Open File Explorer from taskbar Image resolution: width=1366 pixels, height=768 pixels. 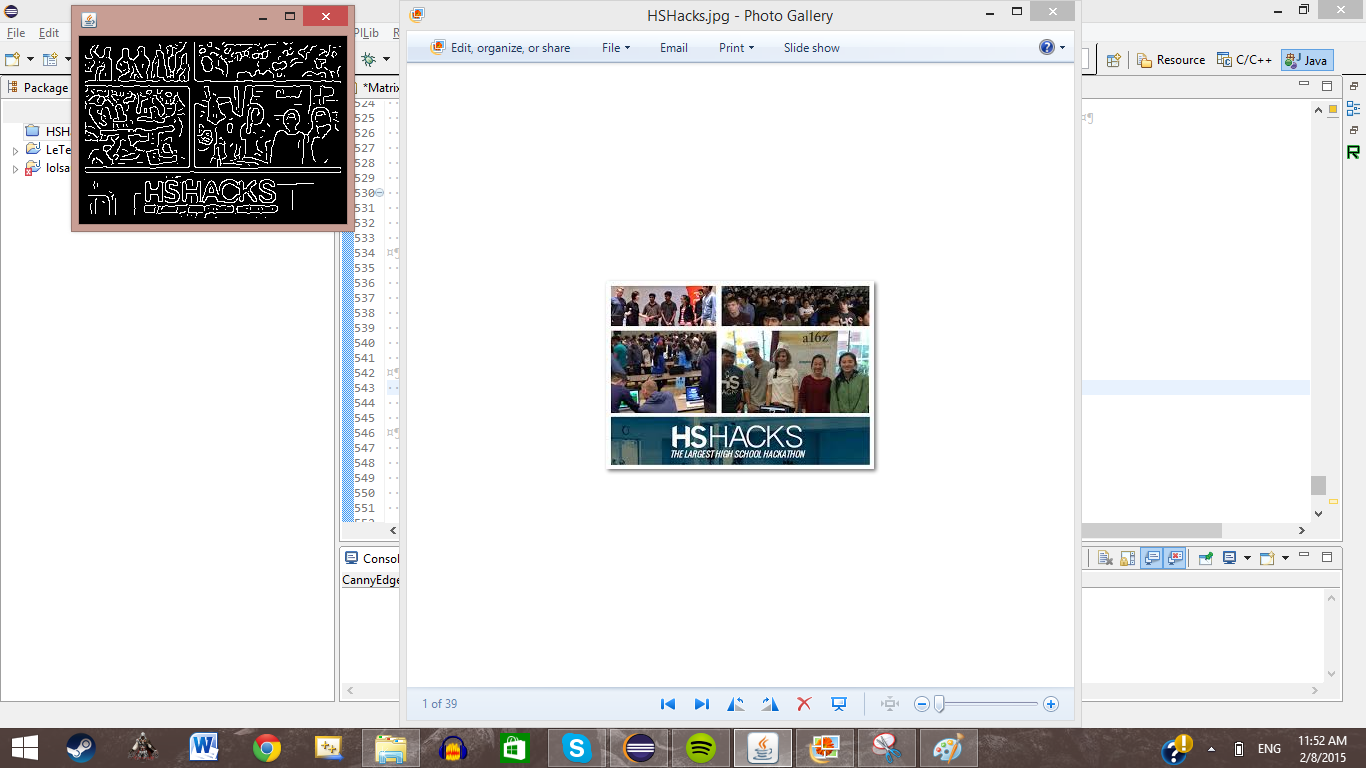point(390,748)
